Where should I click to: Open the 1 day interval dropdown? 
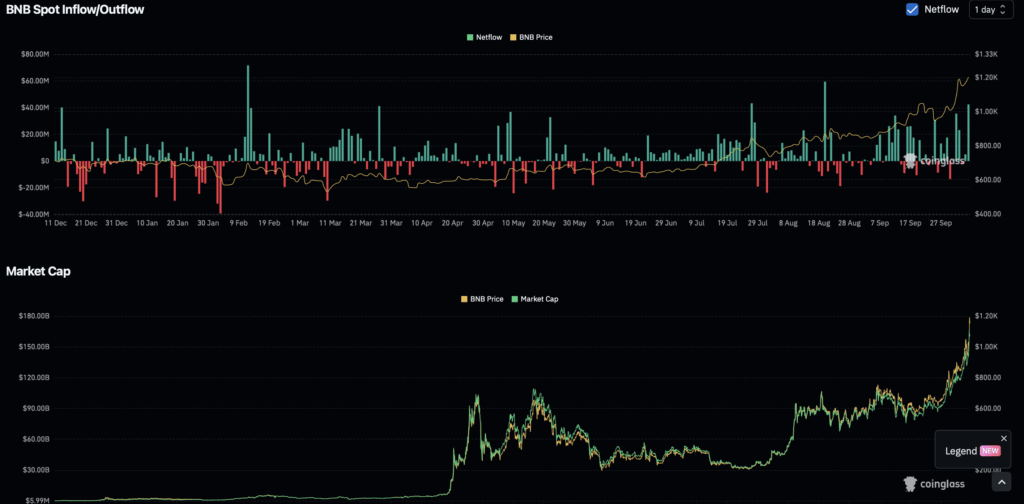[990, 9]
